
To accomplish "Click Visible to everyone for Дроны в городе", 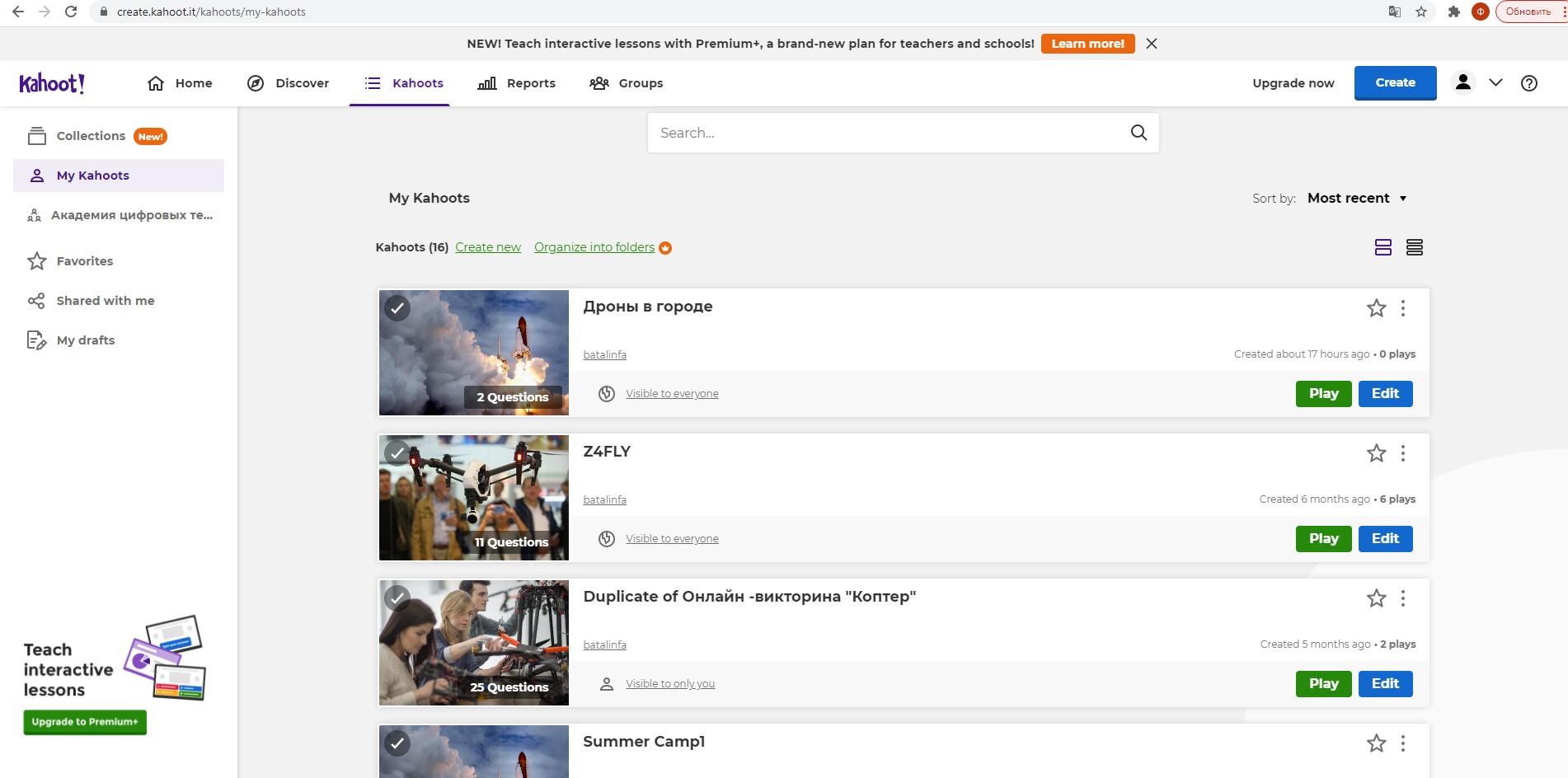I will tap(672, 394).
